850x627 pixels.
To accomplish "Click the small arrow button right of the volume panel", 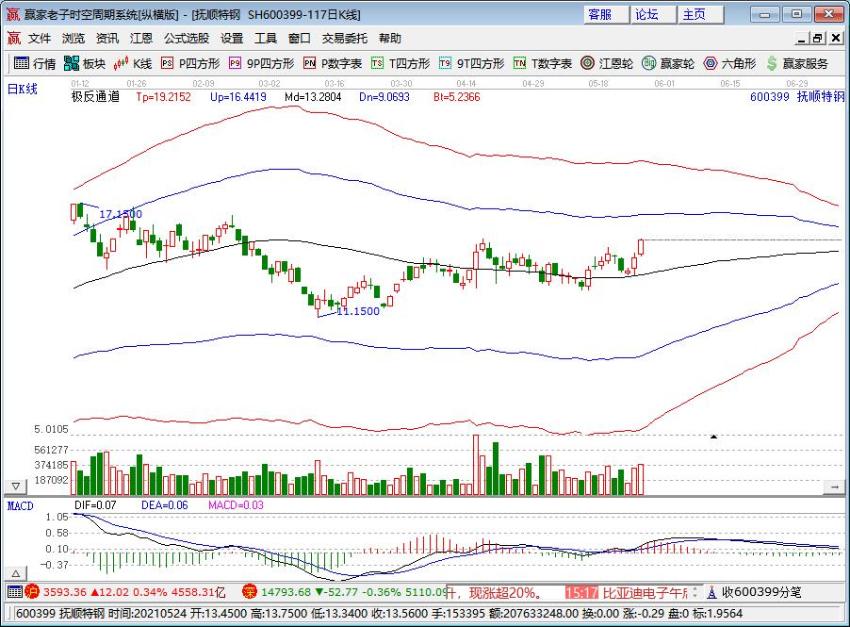I will pos(834,488).
